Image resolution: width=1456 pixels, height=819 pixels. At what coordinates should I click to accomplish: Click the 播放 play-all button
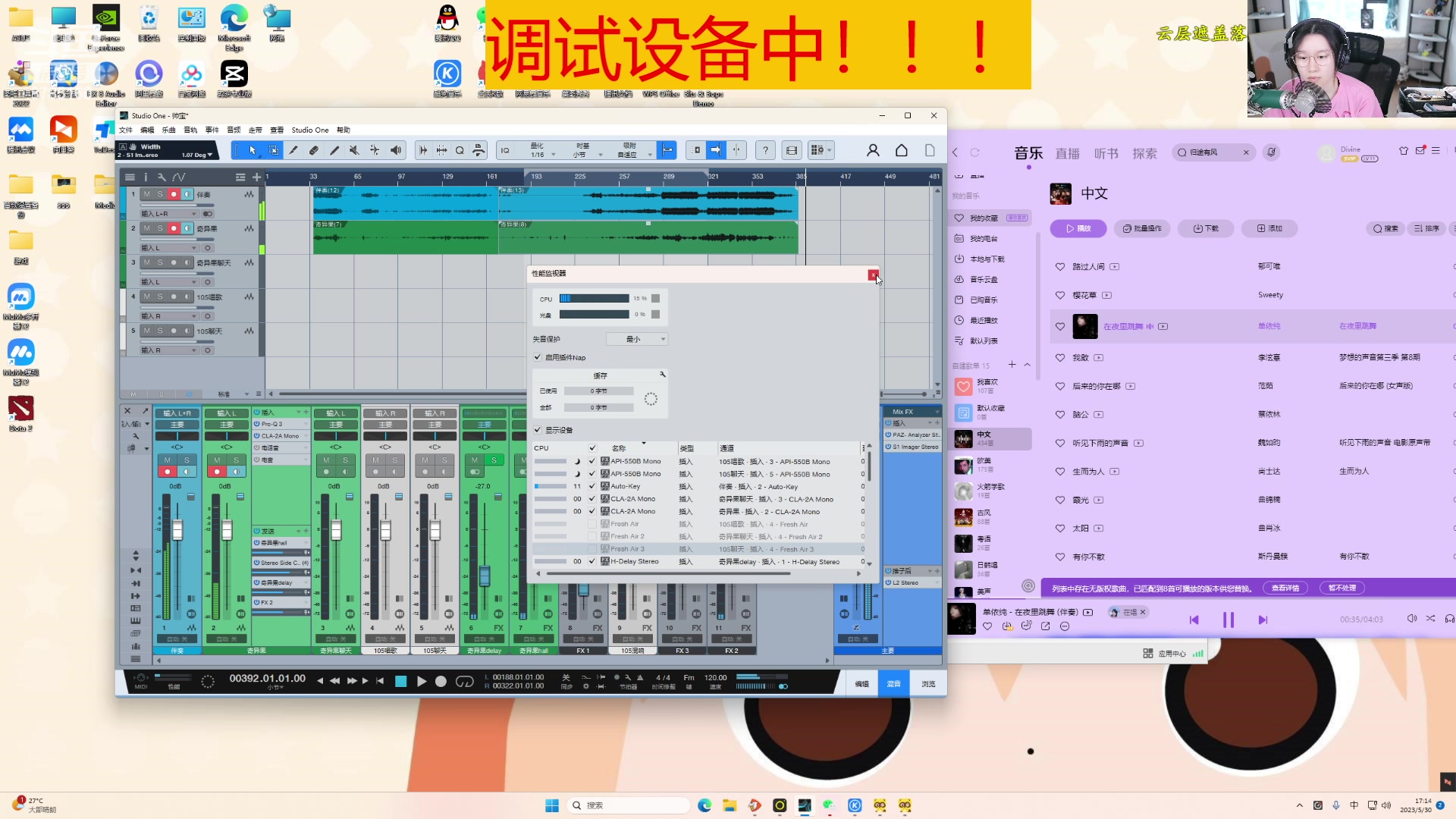pos(1078,228)
